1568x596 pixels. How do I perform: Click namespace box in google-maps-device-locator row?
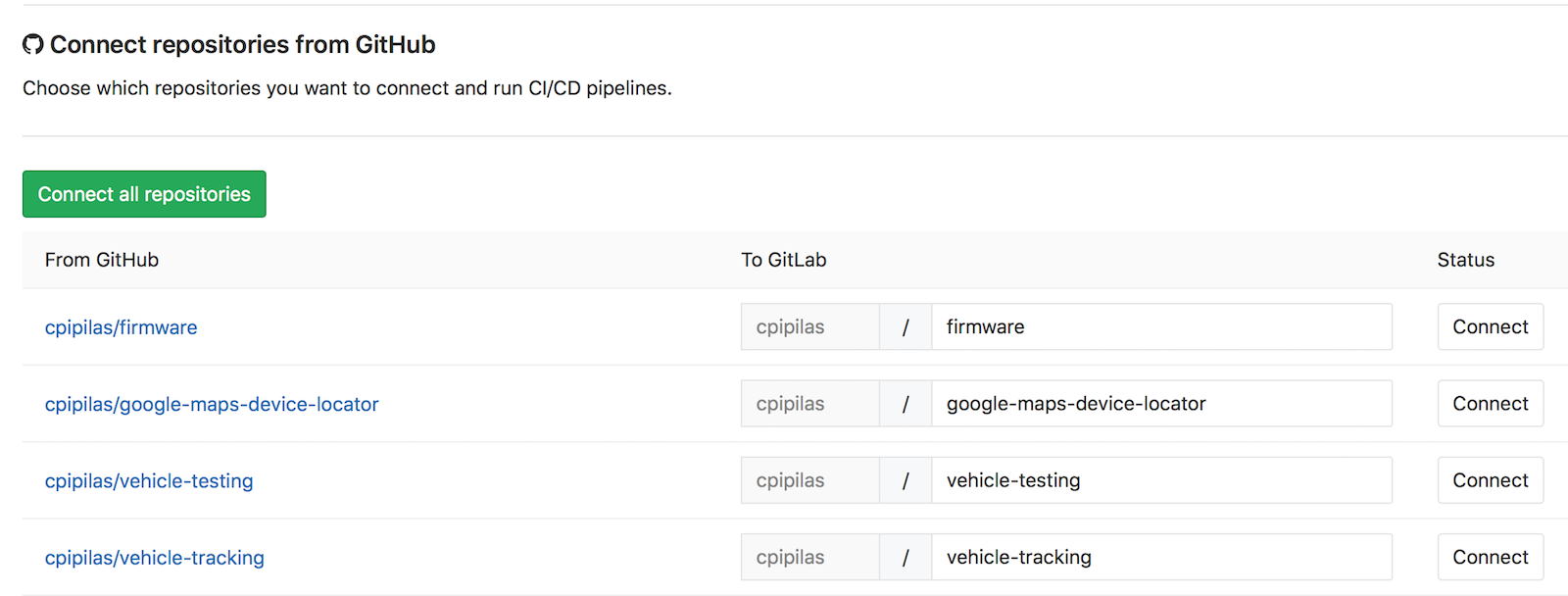809,404
